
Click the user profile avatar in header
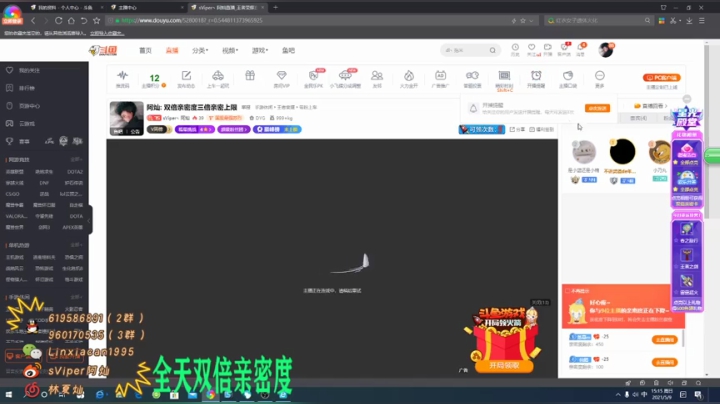tap(606, 50)
